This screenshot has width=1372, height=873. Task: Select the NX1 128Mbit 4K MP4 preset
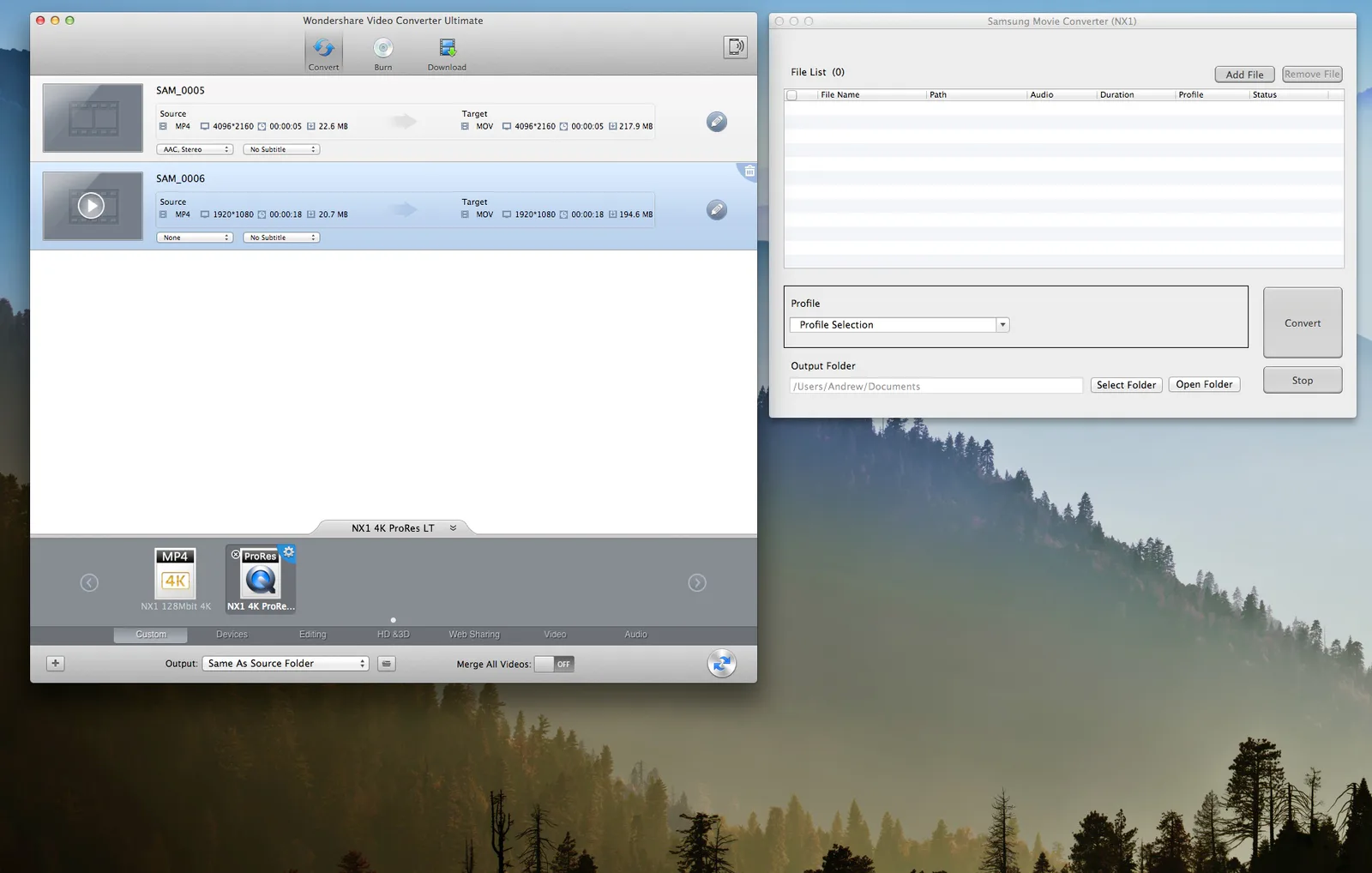click(x=176, y=580)
